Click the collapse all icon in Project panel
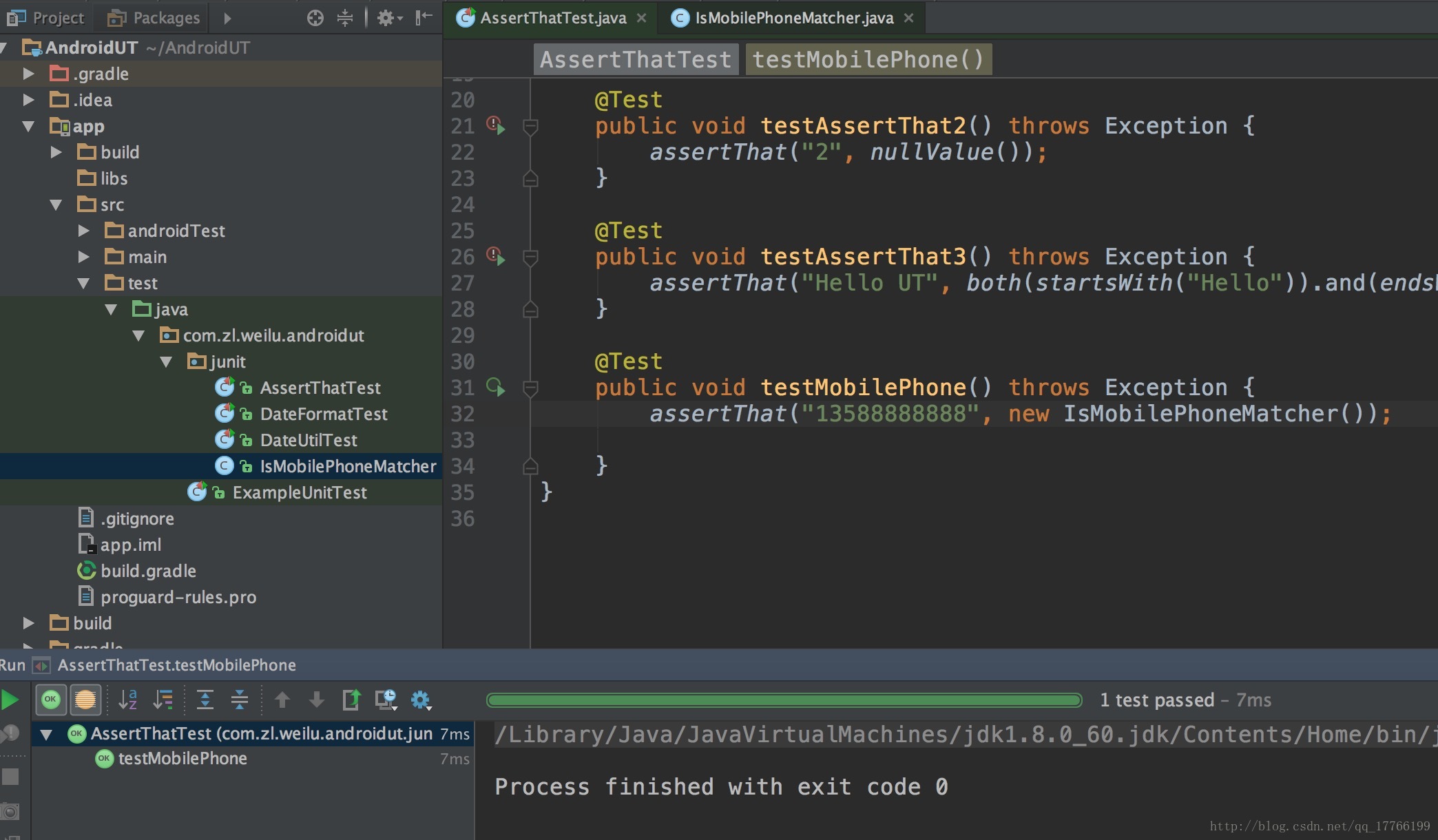The height and width of the screenshot is (840, 1438). pos(345,18)
